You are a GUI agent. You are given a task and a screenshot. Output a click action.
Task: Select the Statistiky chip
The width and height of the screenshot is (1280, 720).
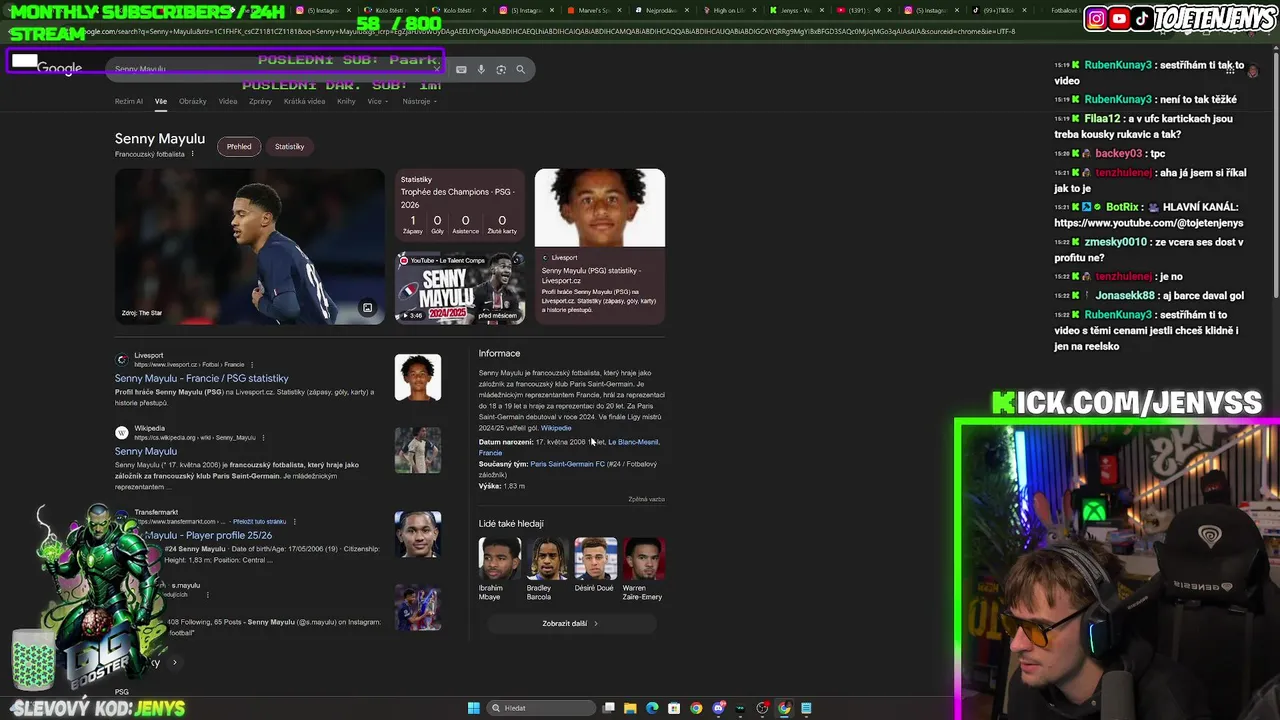289,146
